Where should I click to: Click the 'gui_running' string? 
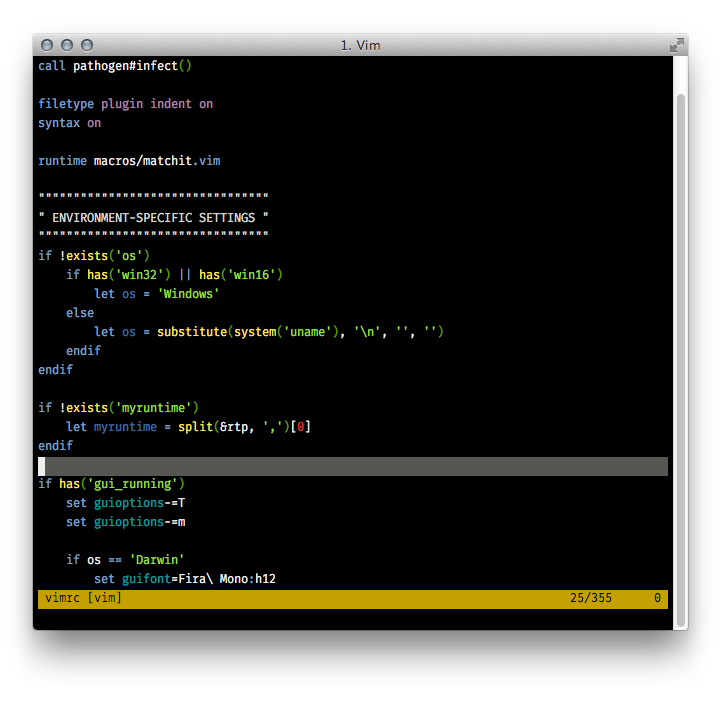click(x=132, y=484)
